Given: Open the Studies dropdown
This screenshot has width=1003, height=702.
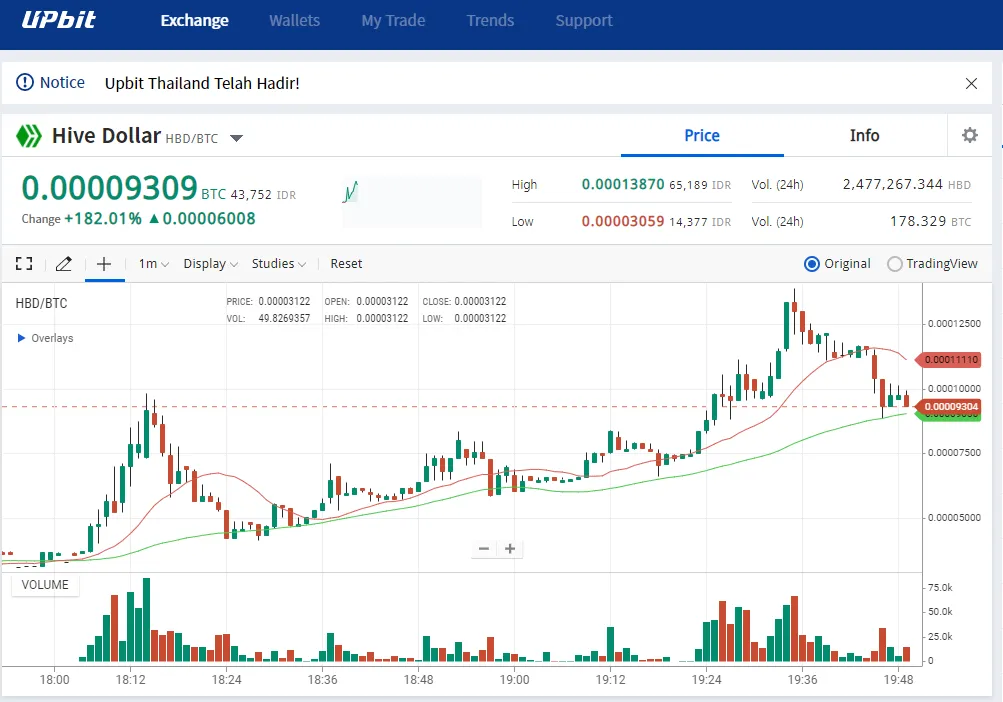Looking at the screenshot, I should 279,264.
